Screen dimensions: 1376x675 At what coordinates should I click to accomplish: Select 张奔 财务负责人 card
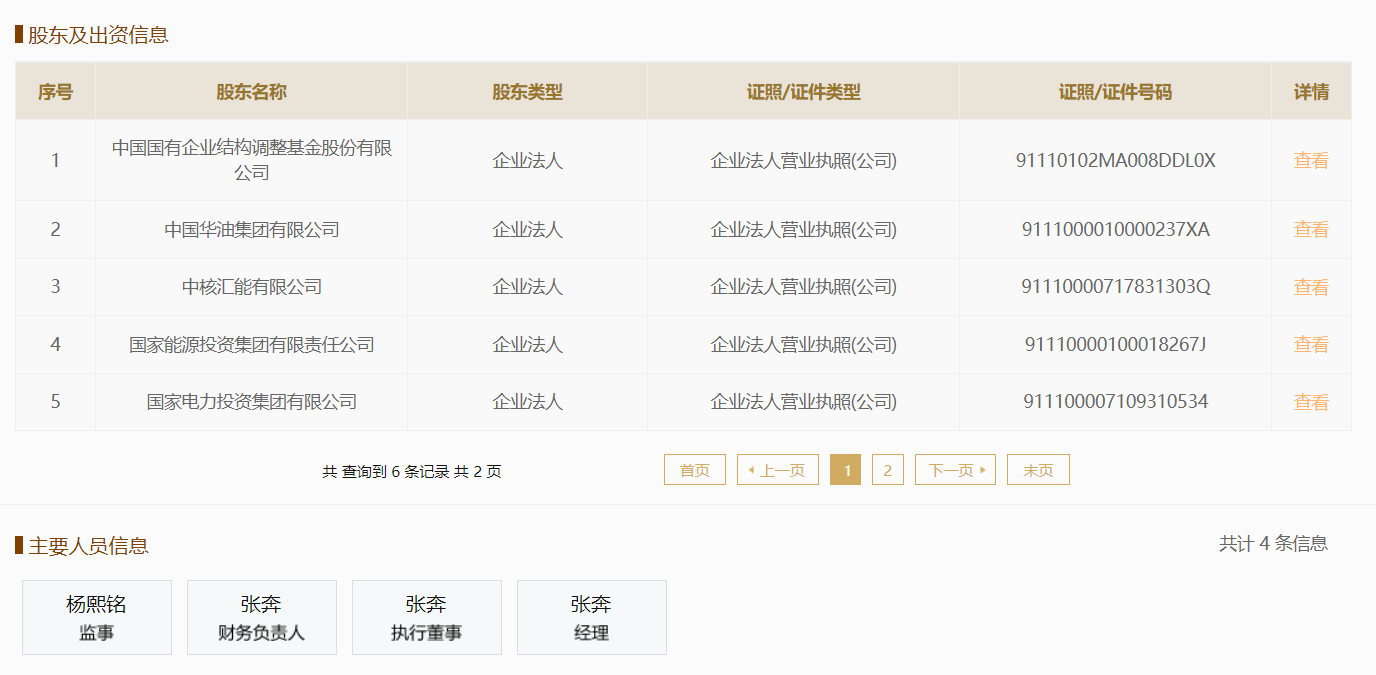262,618
